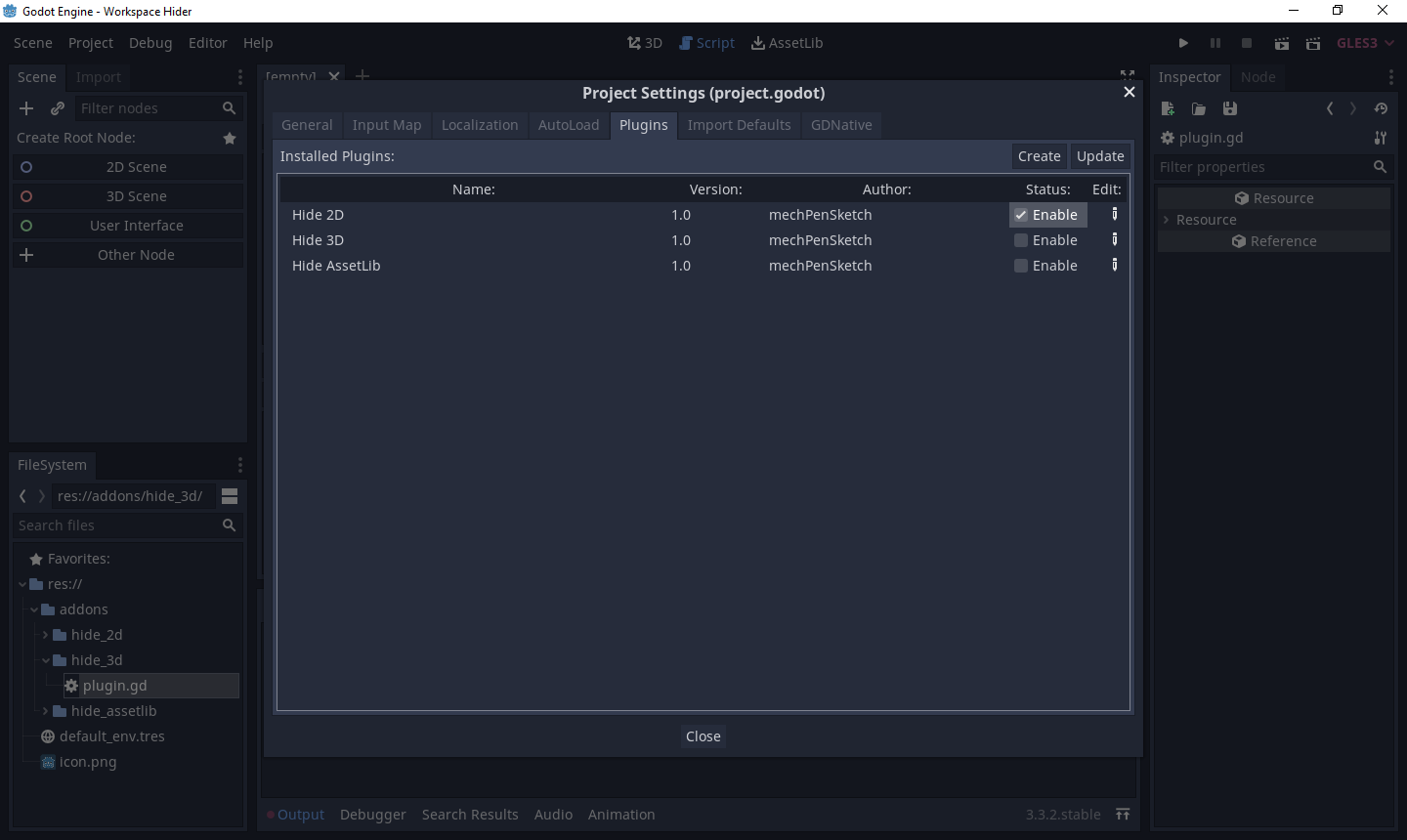This screenshot has height=840, width=1407.
Task: Close the Project Settings dialog via Close button
Action: click(703, 736)
